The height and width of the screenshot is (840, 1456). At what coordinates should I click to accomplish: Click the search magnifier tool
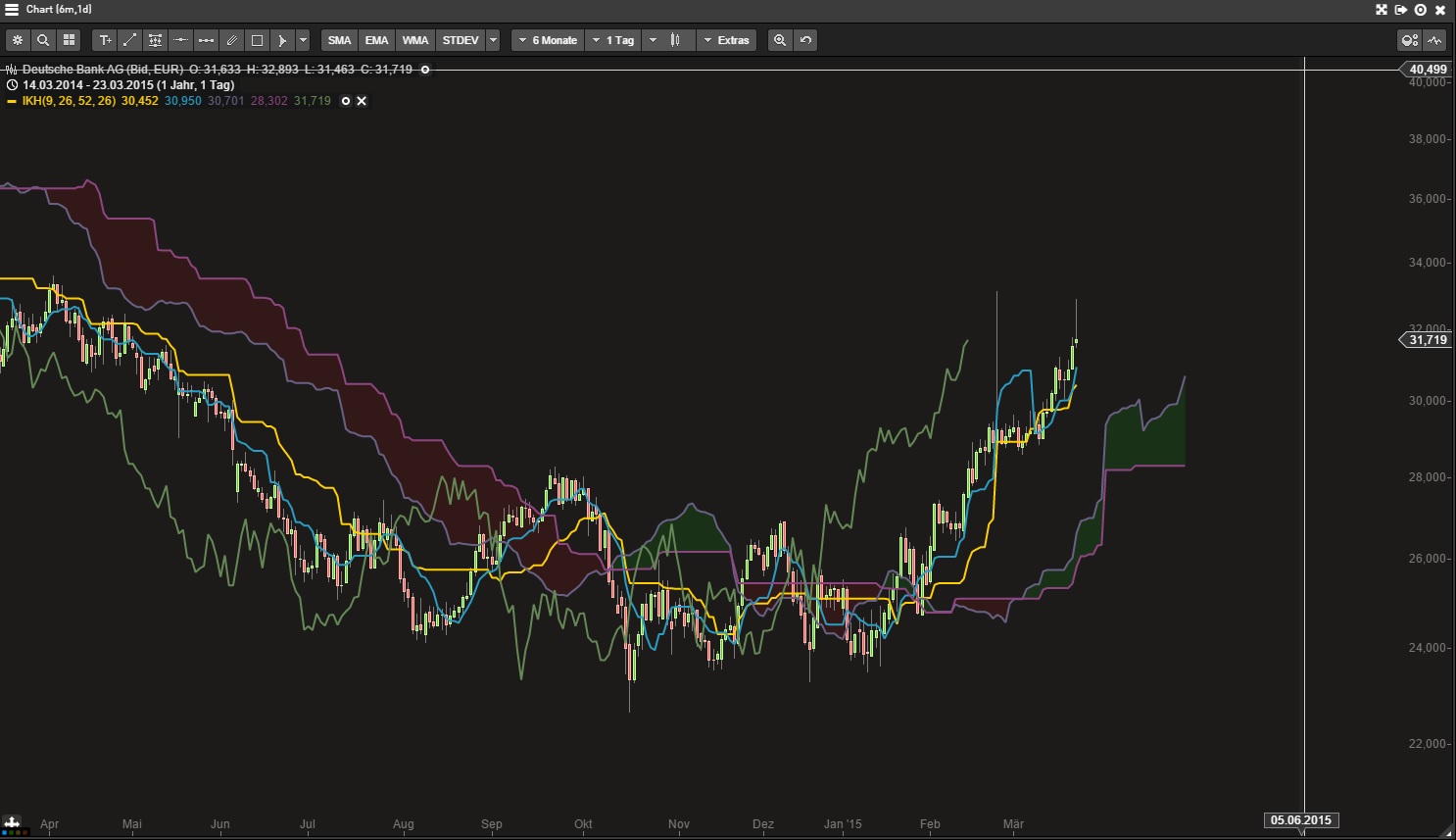tap(43, 40)
